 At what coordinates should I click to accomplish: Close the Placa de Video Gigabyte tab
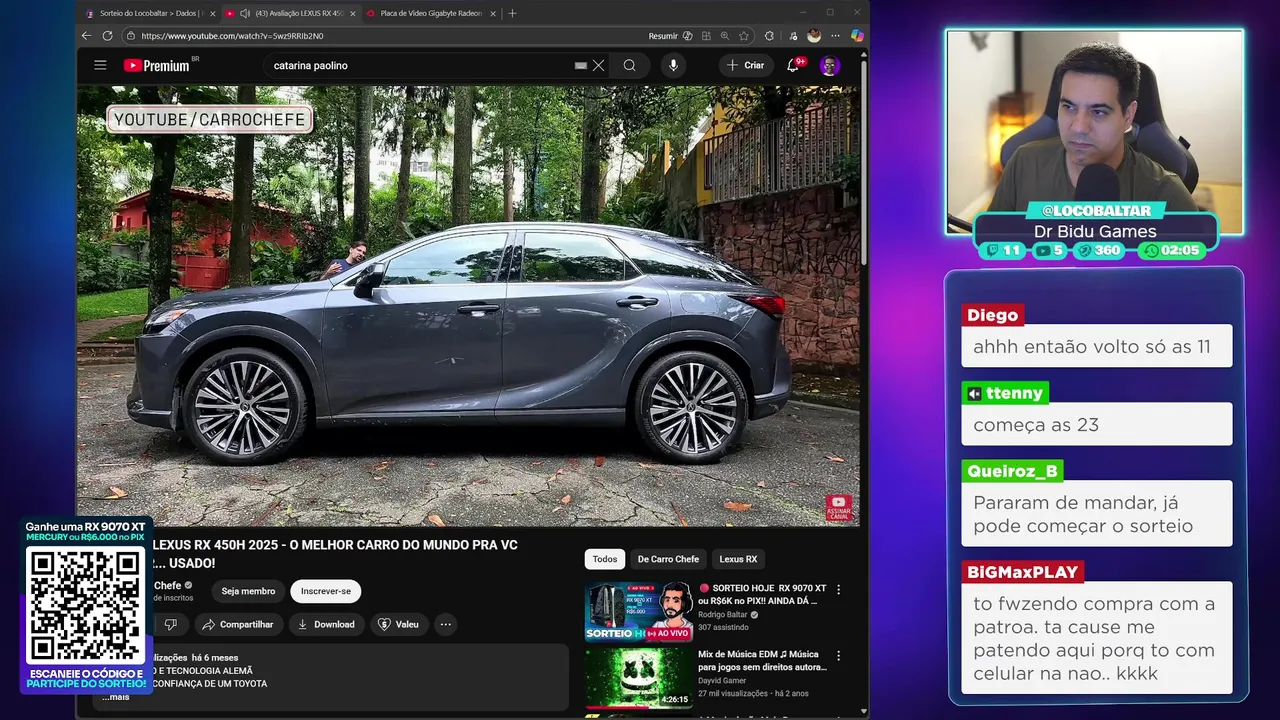(x=493, y=13)
